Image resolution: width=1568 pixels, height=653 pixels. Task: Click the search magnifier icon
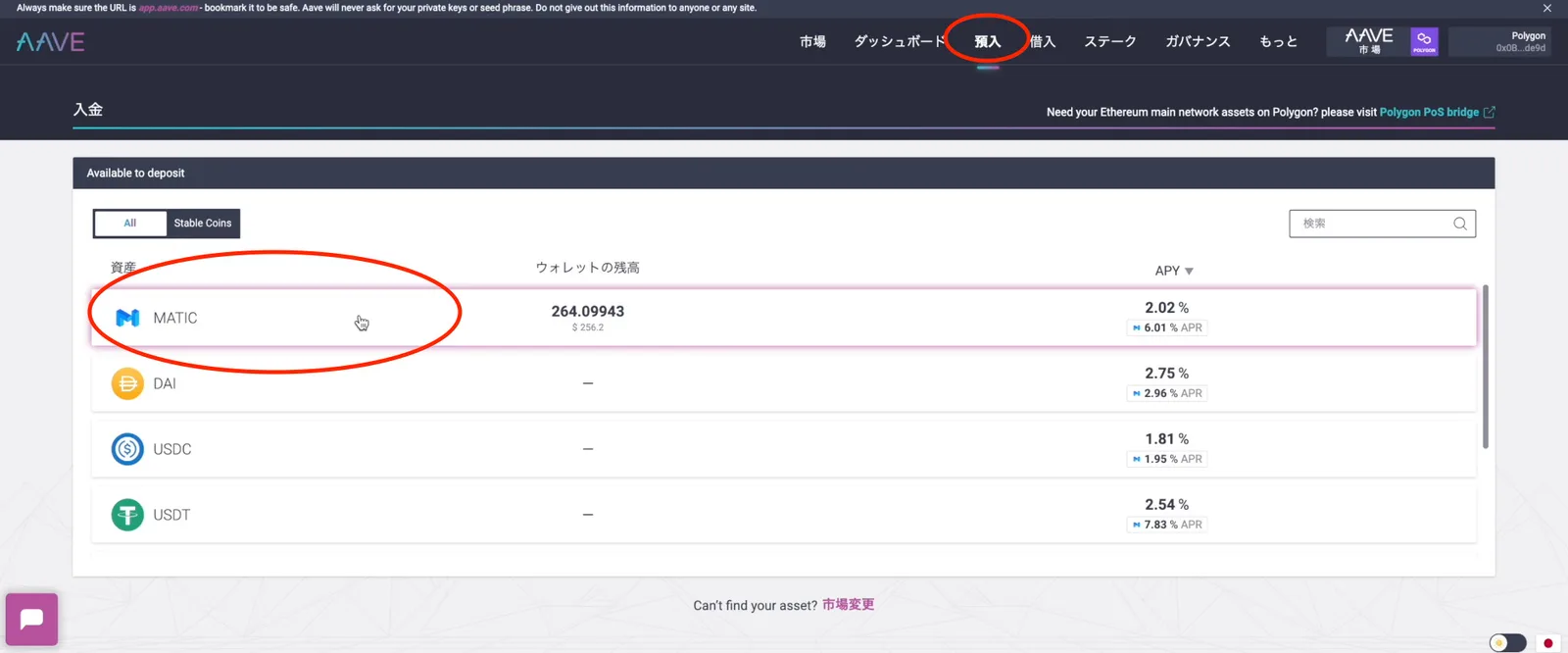[1460, 224]
